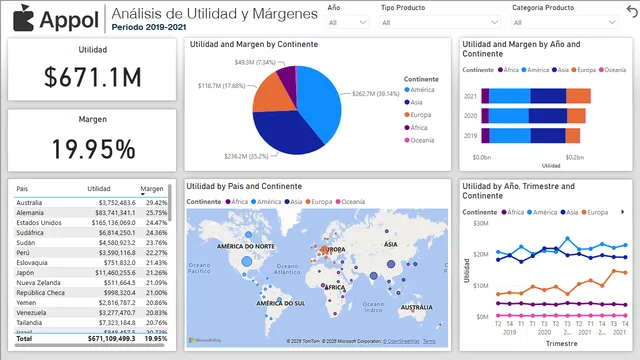Viewport: 640px width, 360px height.
Task: Select the Estados Unidos row
Action: 91,222
